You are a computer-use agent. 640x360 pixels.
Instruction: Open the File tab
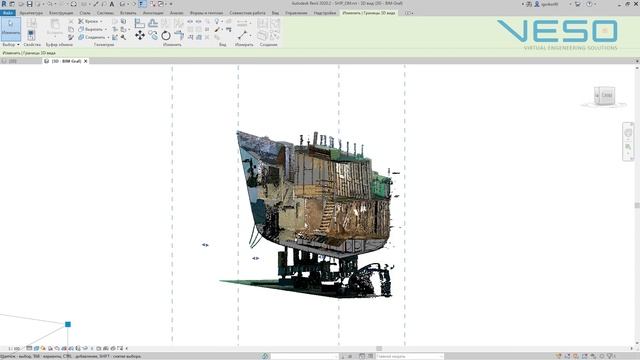coord(8,13)
